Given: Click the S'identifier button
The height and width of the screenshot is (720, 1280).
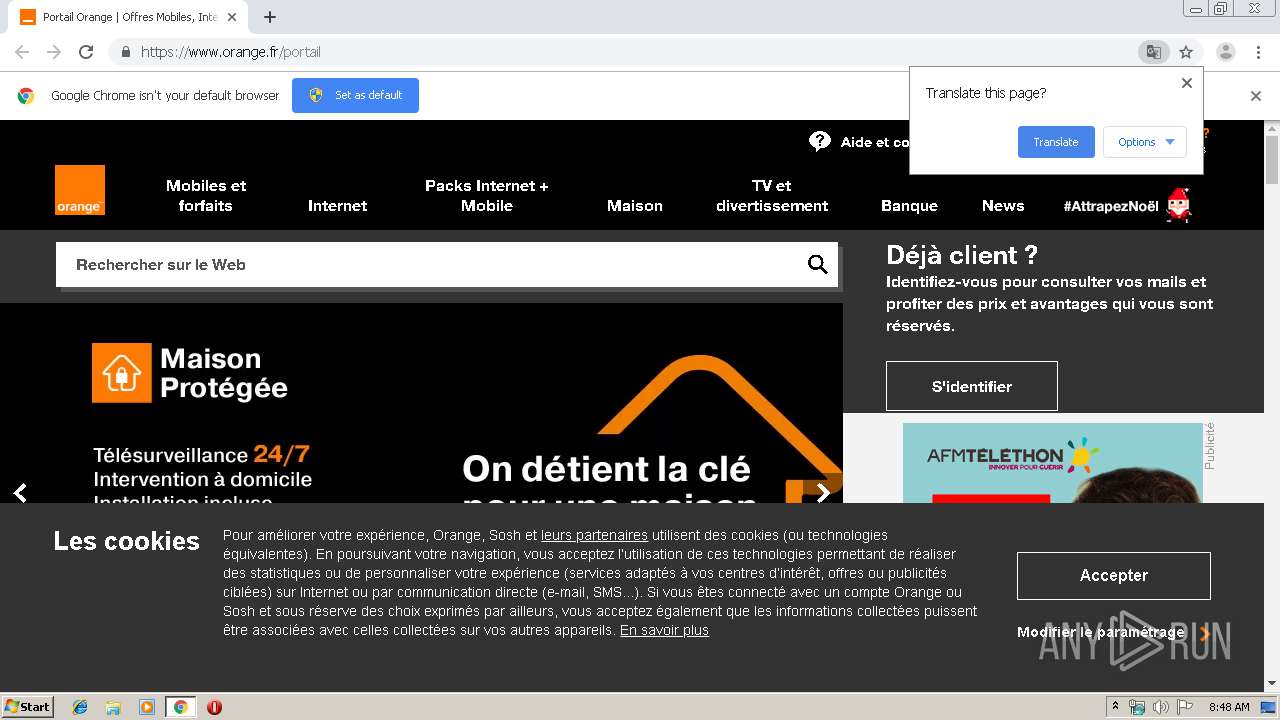Looking at the screenshot, I should (x=972, y=386).
